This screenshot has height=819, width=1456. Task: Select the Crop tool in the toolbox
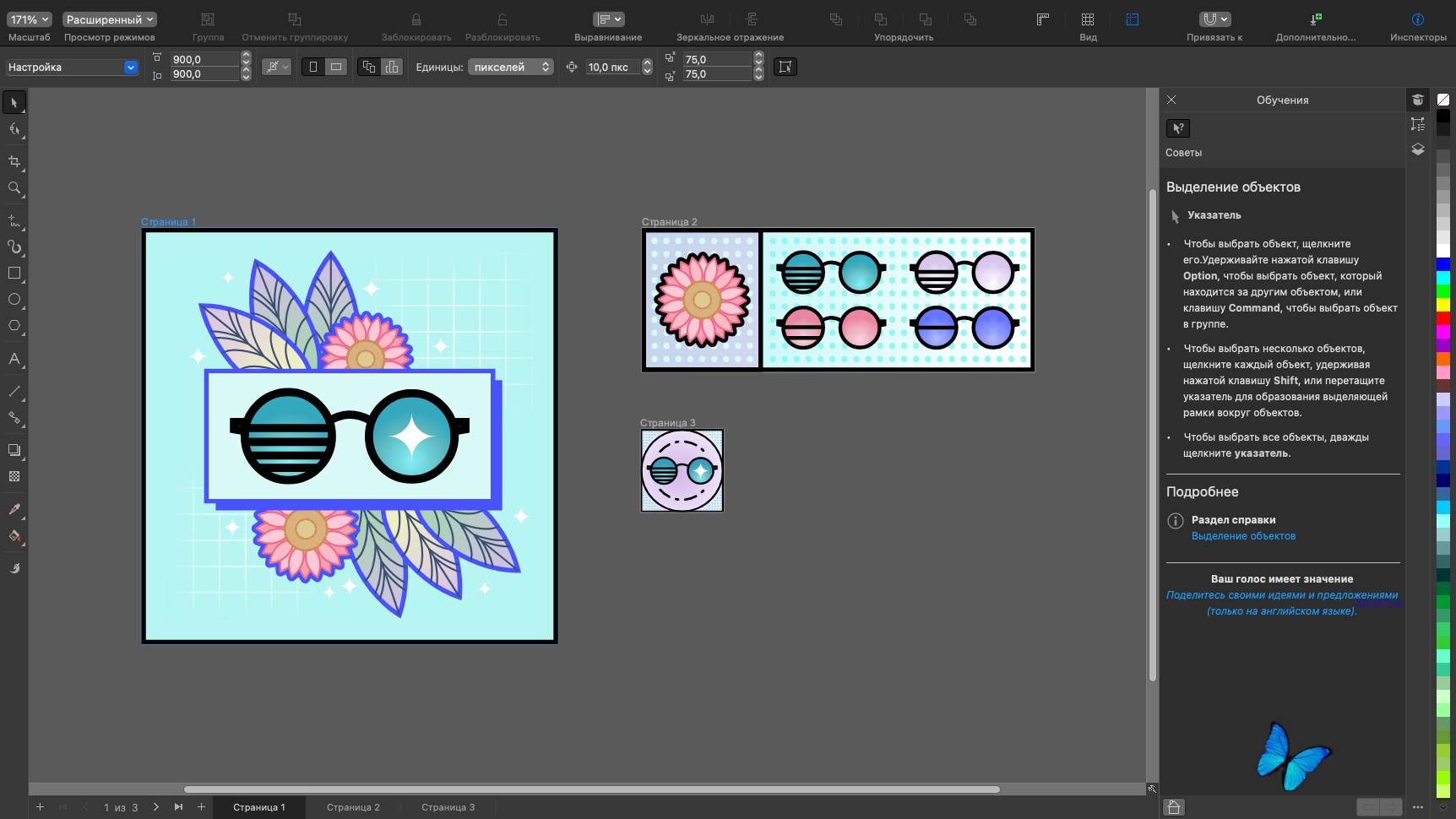point(14,161)
